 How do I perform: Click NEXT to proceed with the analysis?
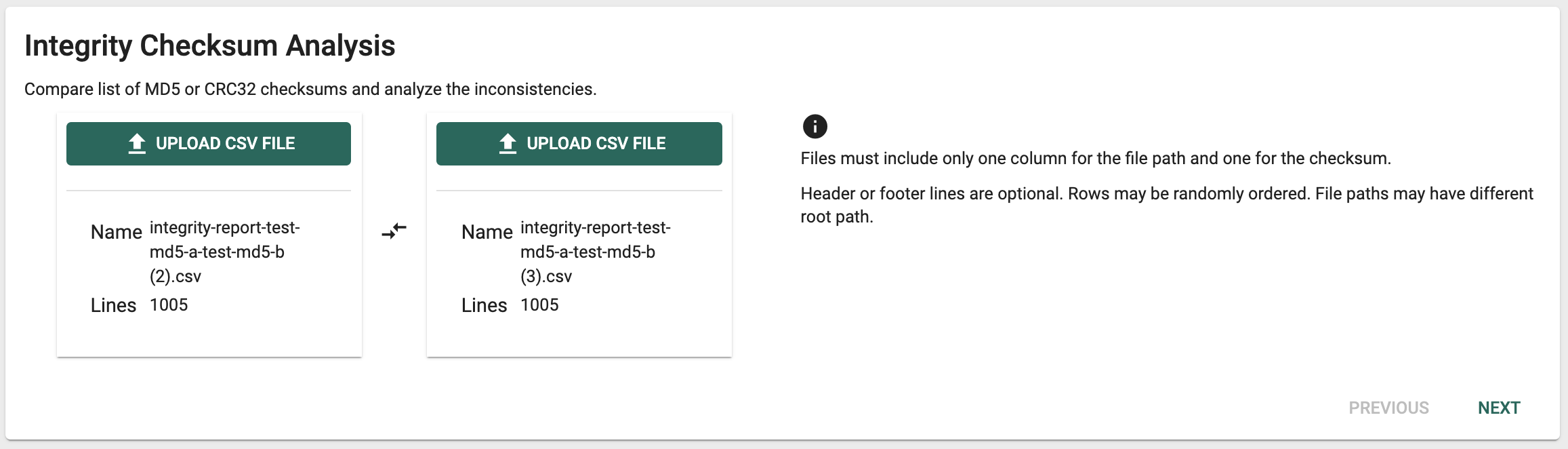coord(1499,407)
